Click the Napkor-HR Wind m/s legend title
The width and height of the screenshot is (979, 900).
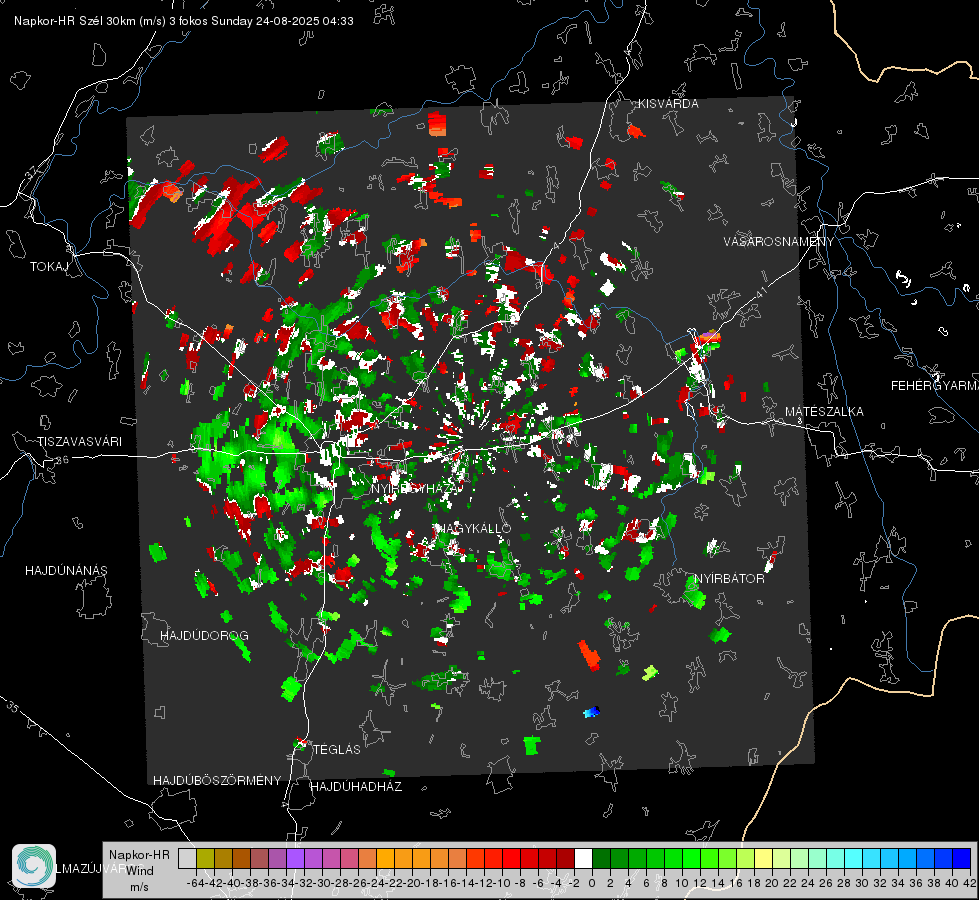(139, 871)
